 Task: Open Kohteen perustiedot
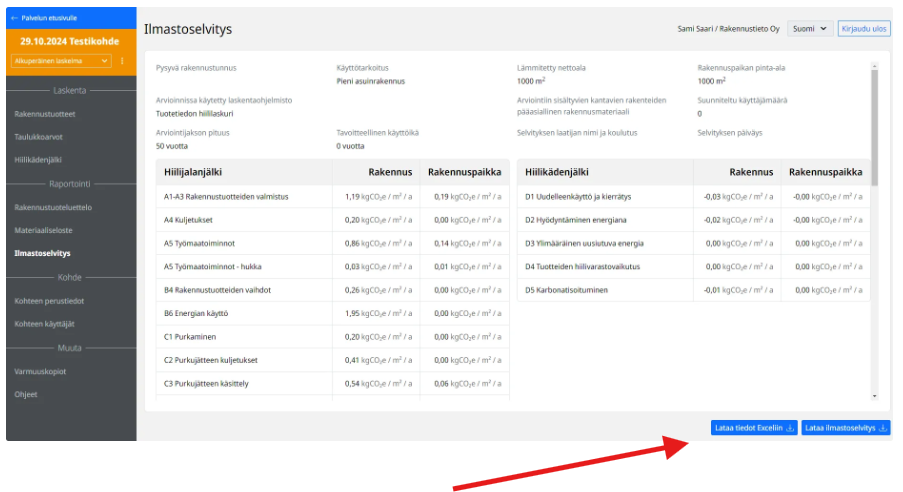point(49,301)
